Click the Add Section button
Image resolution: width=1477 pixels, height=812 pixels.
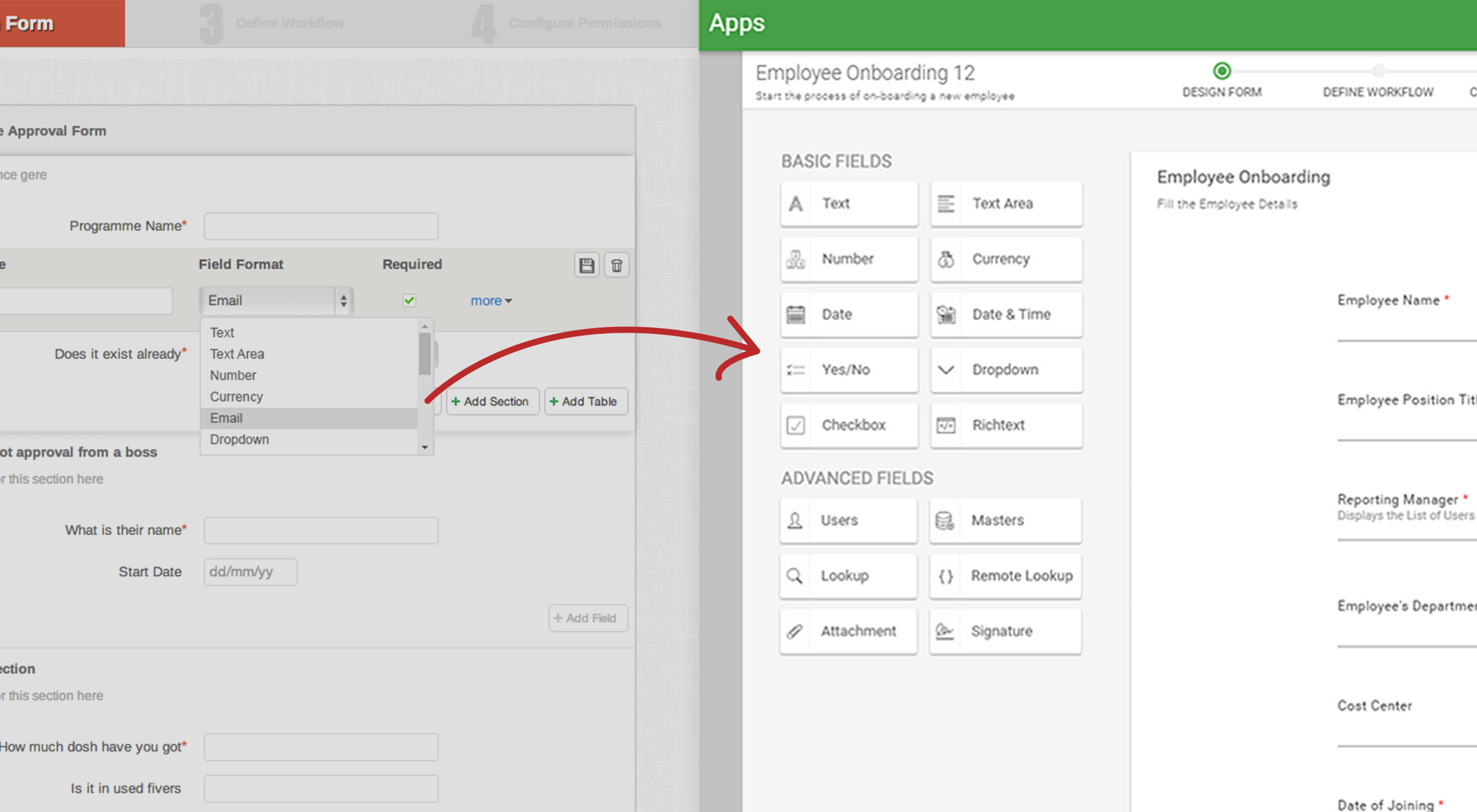point(492,401)
